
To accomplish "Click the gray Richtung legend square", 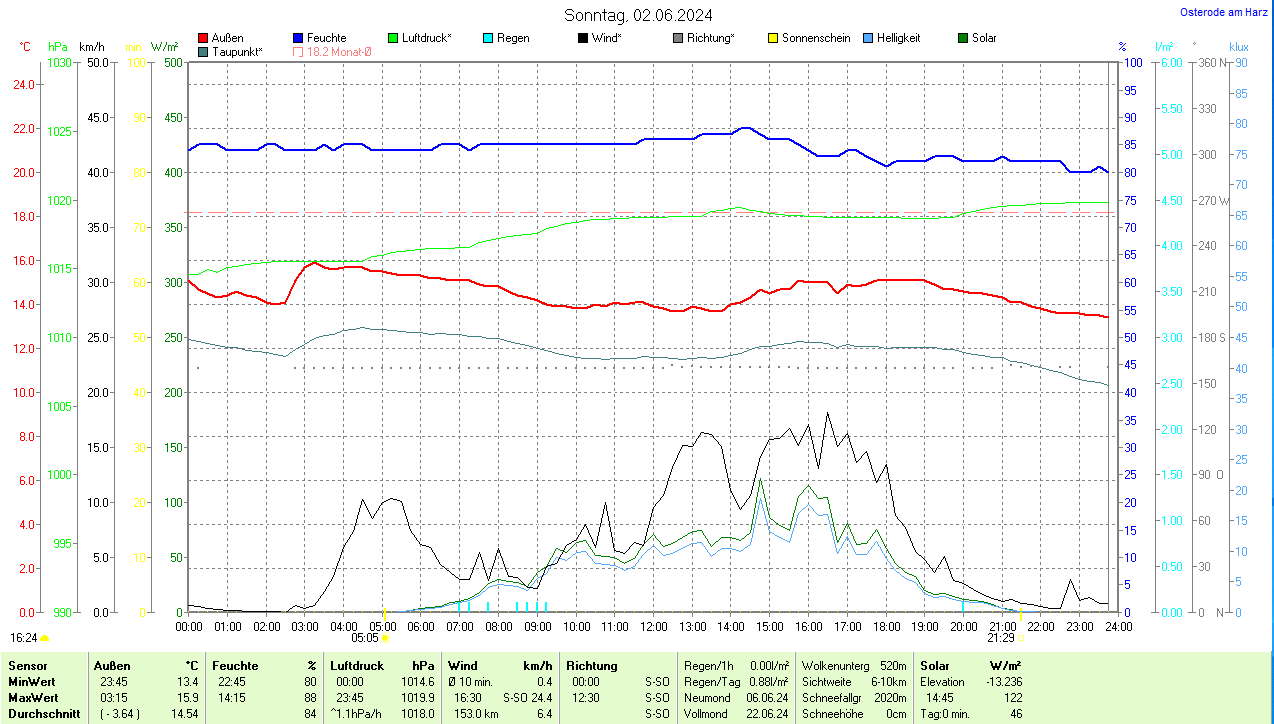I will [678, 38].
